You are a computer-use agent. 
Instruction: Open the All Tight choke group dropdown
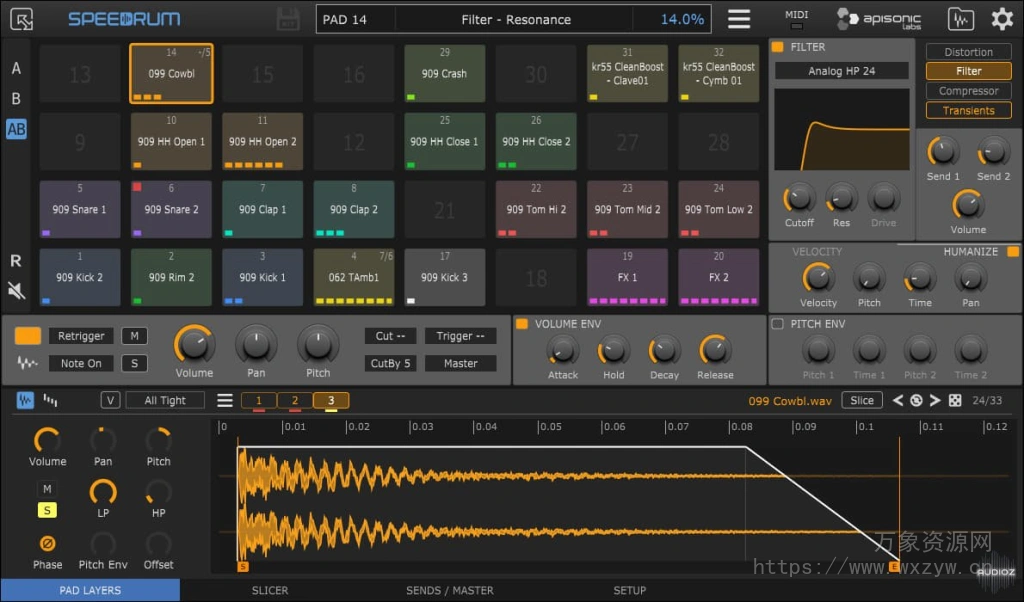165,399
